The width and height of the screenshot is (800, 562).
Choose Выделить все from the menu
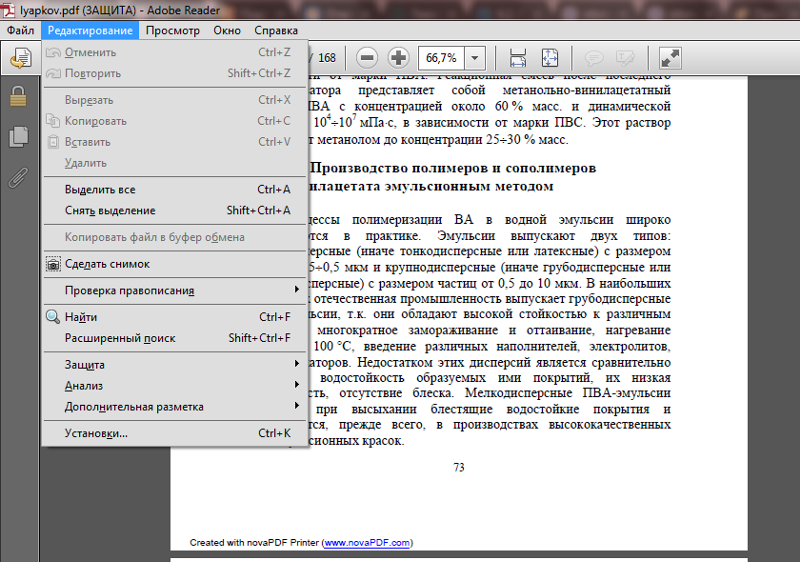pyautogui.click(x=100, y=190)
